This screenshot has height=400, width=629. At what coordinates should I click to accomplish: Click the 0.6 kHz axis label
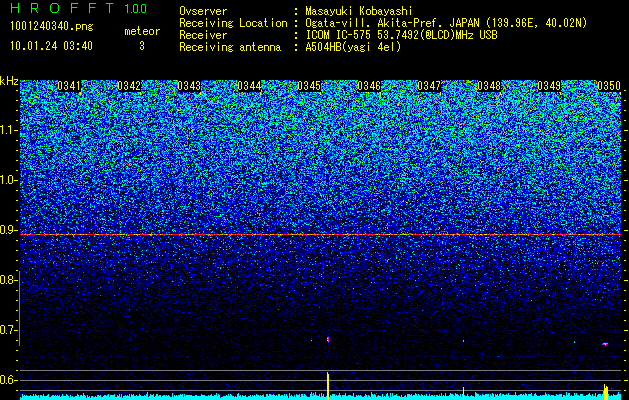coord(8,380)
